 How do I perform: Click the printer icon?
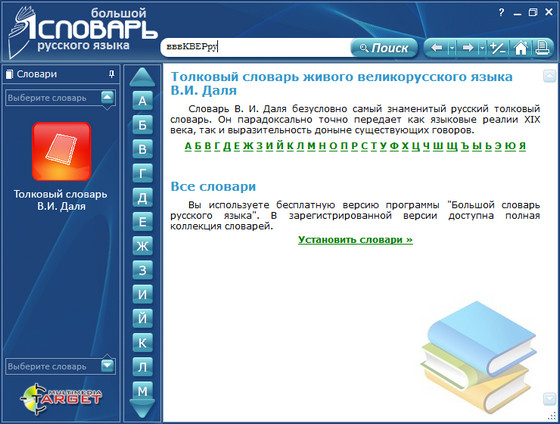click(542, 48)
